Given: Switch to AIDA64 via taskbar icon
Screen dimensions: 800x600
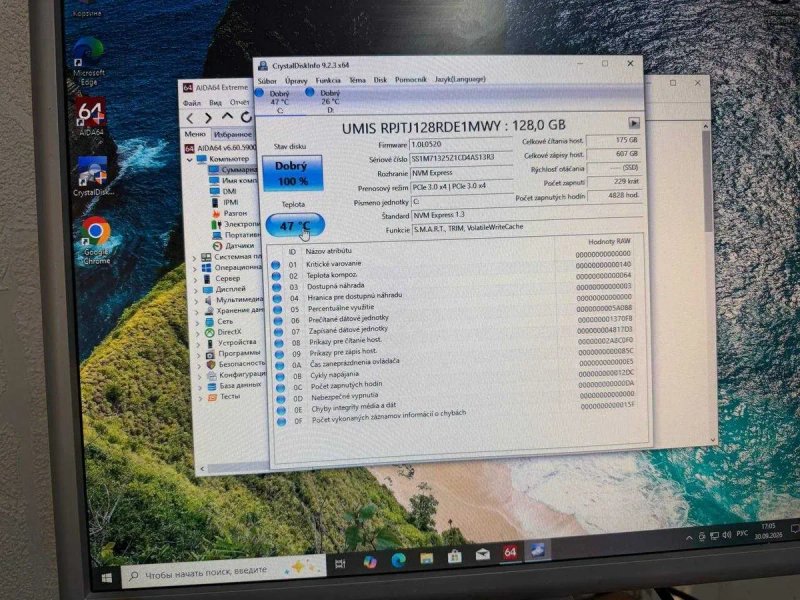Looking at the screenshot, I should (x=510, y=552).
